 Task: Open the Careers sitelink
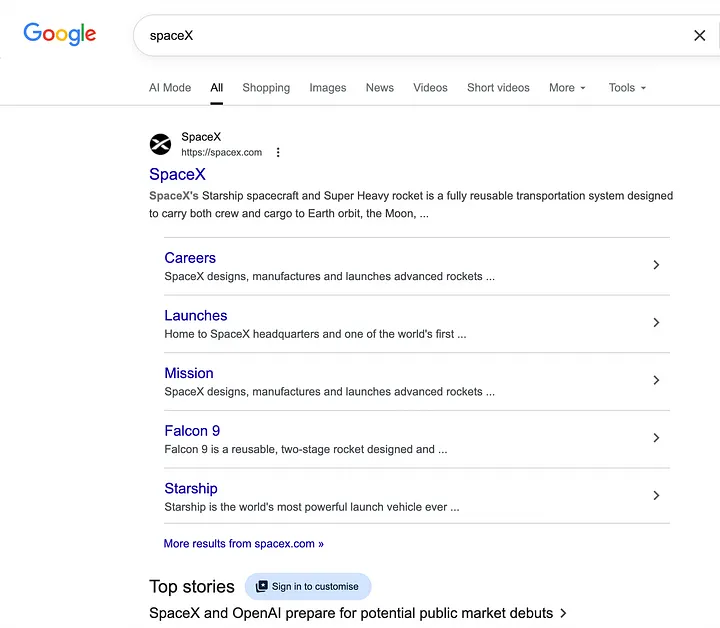pos(190,258)
